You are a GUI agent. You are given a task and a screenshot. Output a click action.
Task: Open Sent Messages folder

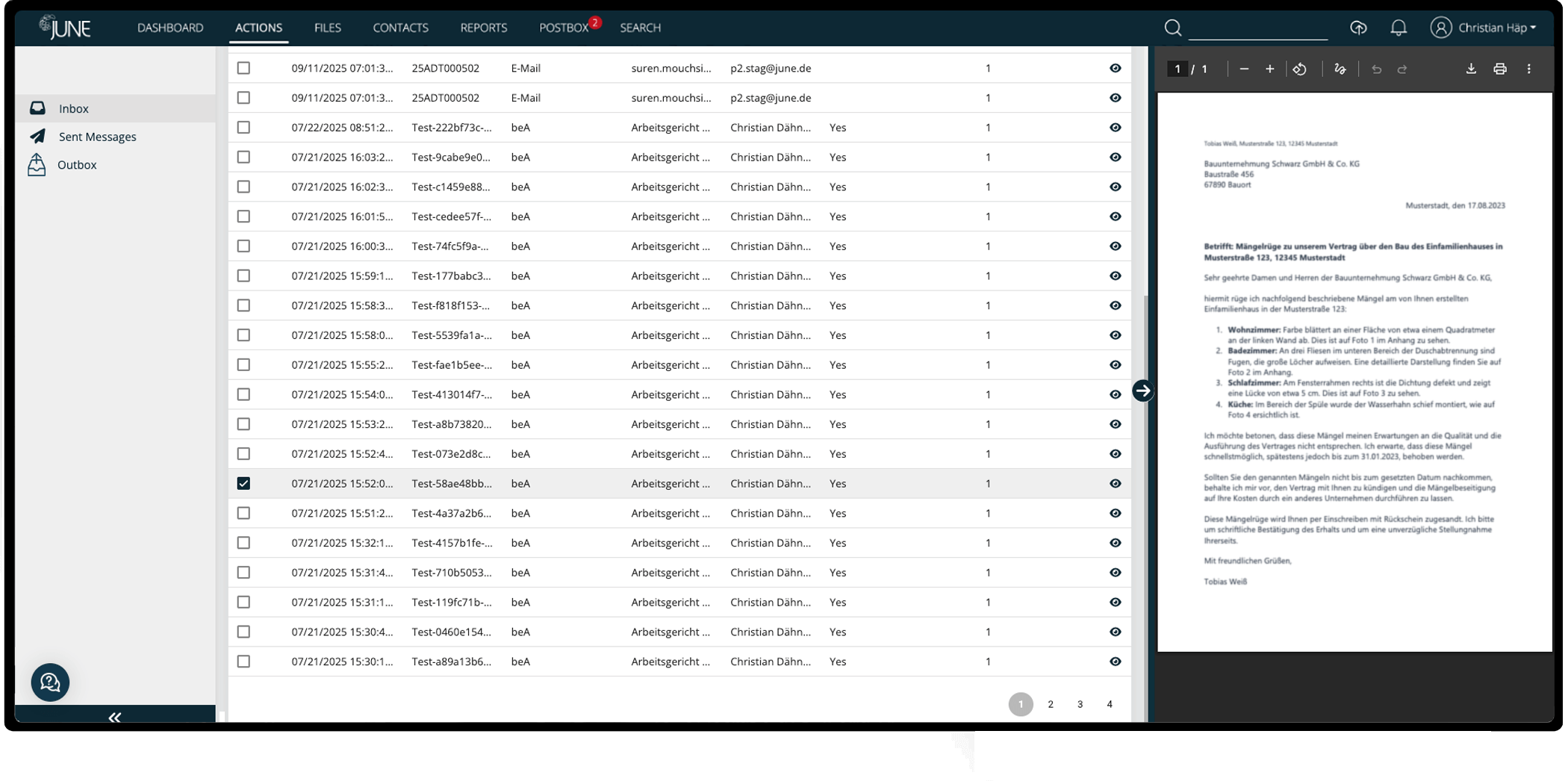click(x=97, y=137)
